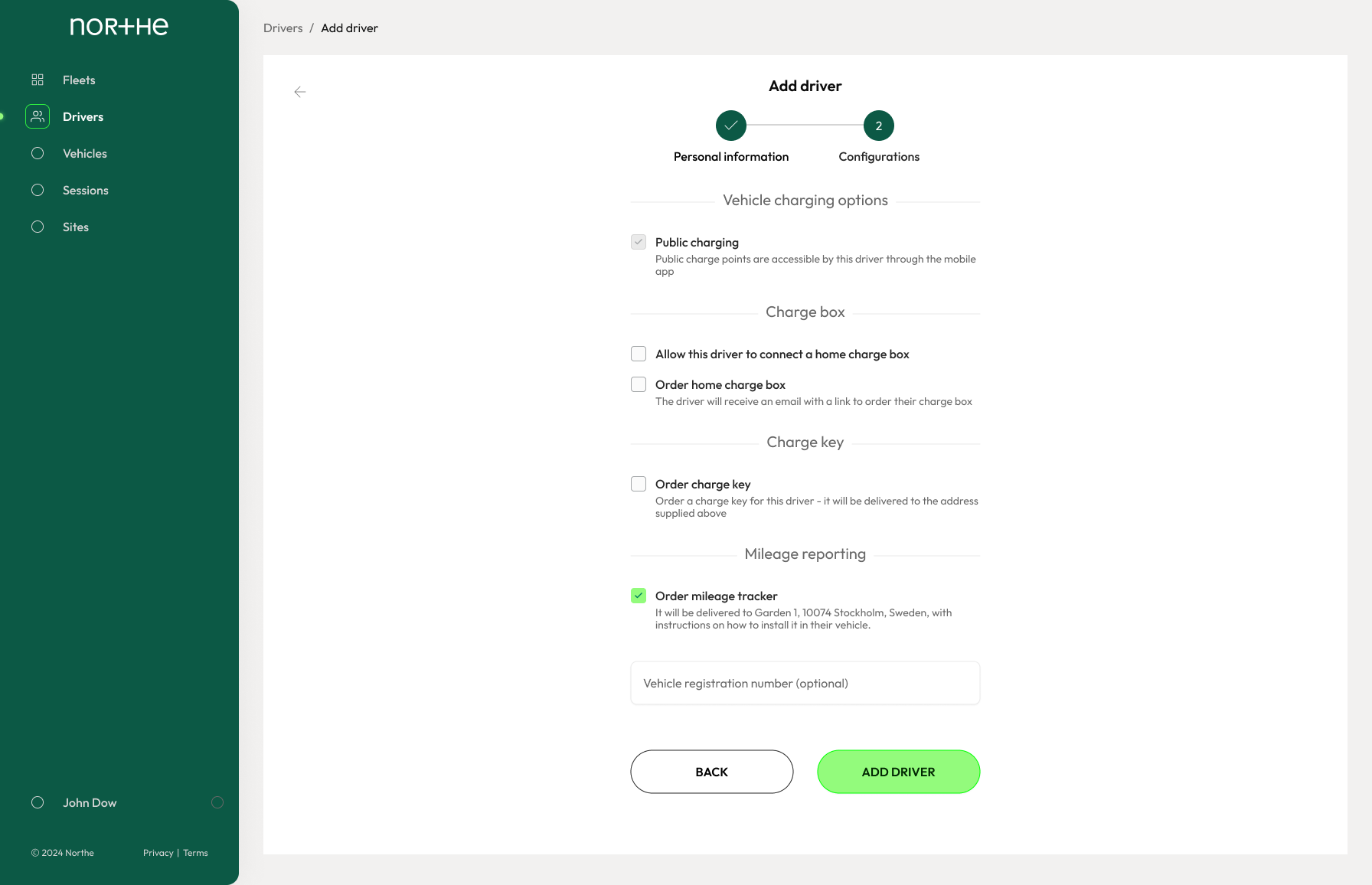Focus the Vehicle registration number field
This screenshot has height=885, width=1372.
(x=805, y=683)
